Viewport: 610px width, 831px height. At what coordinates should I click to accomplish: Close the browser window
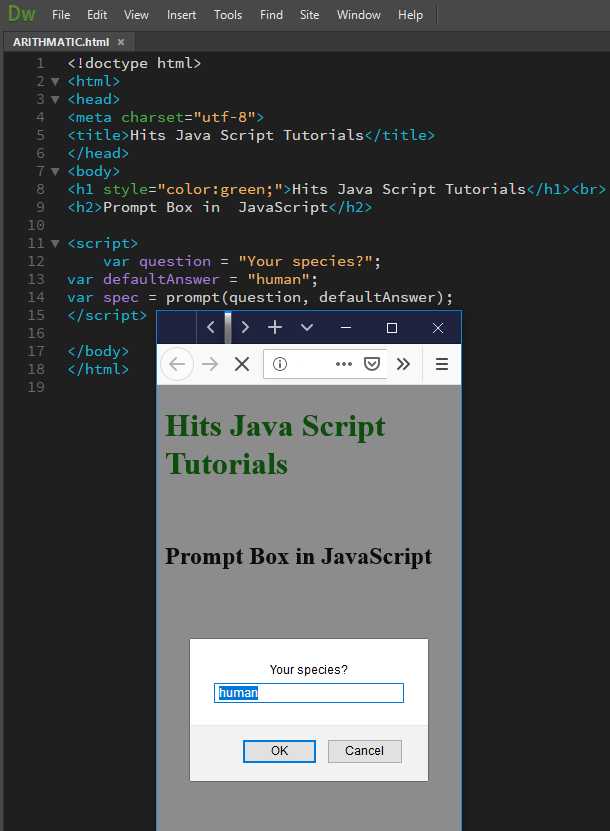438,328
